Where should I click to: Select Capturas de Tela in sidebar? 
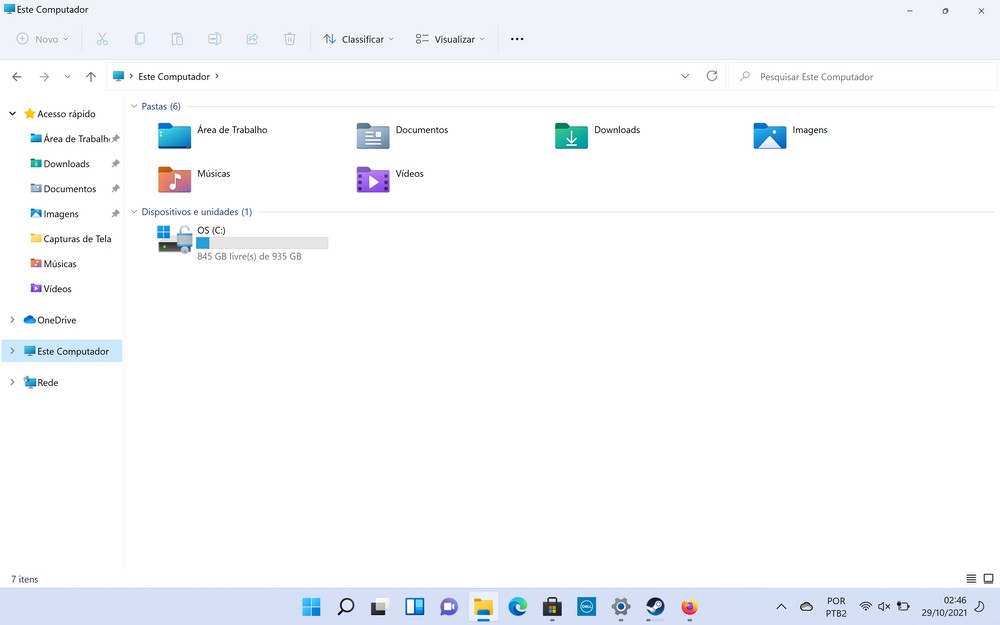(x=77, y=239)
